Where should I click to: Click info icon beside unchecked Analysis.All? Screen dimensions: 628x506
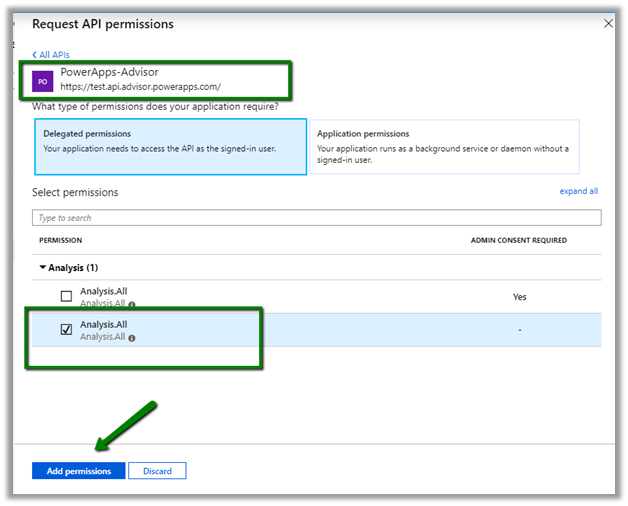coord(132,304)
